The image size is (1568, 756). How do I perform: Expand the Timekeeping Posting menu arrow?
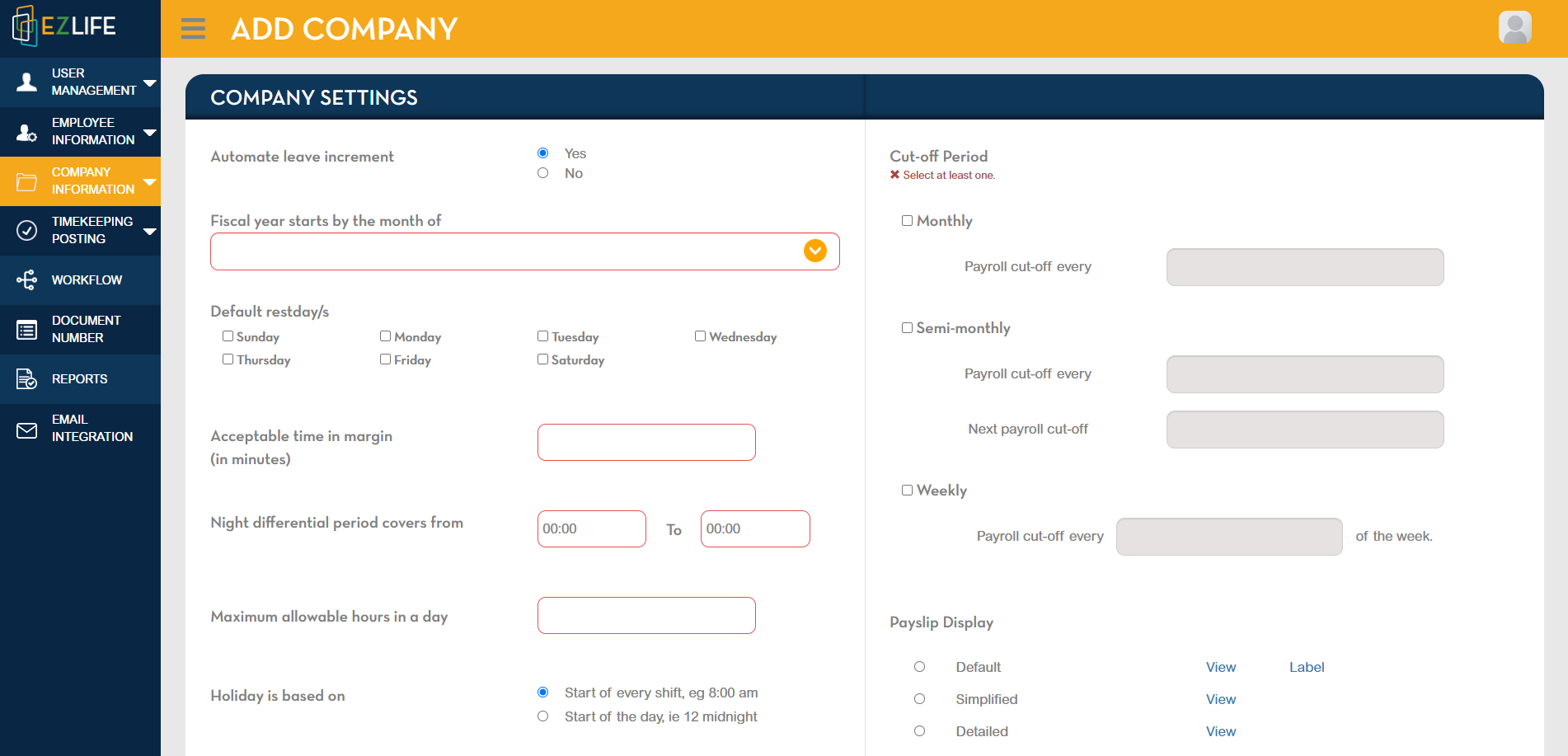tap(150, 231)
